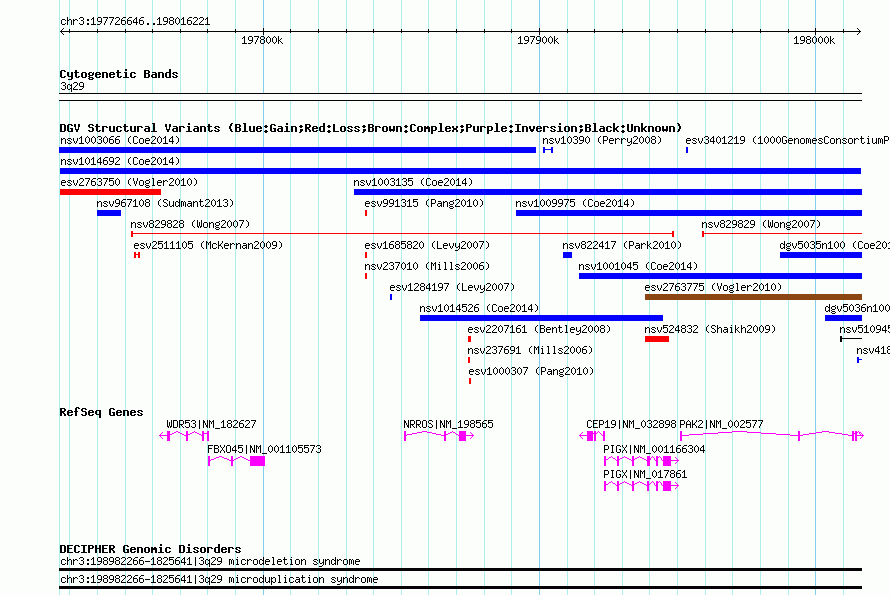Select the brown esv2763775 (Vogler2010) complex bar
The width and height of the screenshot is (890, 595).
[753, 297]
